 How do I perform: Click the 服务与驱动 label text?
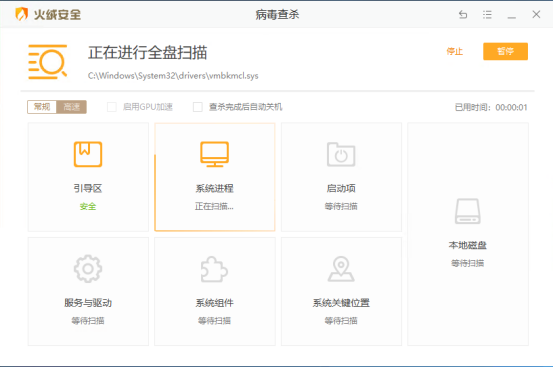[88, 303]
